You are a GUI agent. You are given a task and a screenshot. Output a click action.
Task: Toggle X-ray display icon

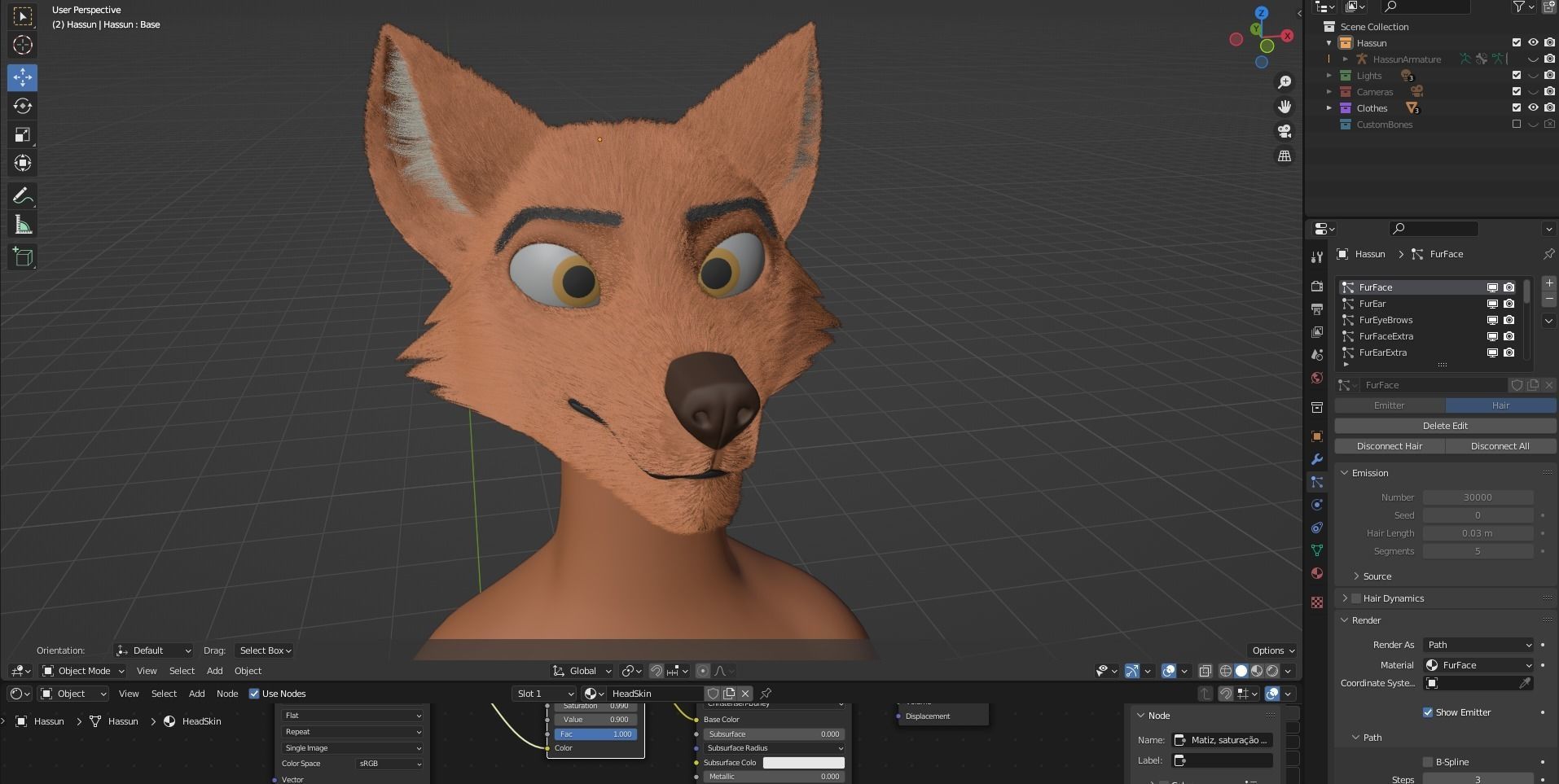coord(1205,671)
